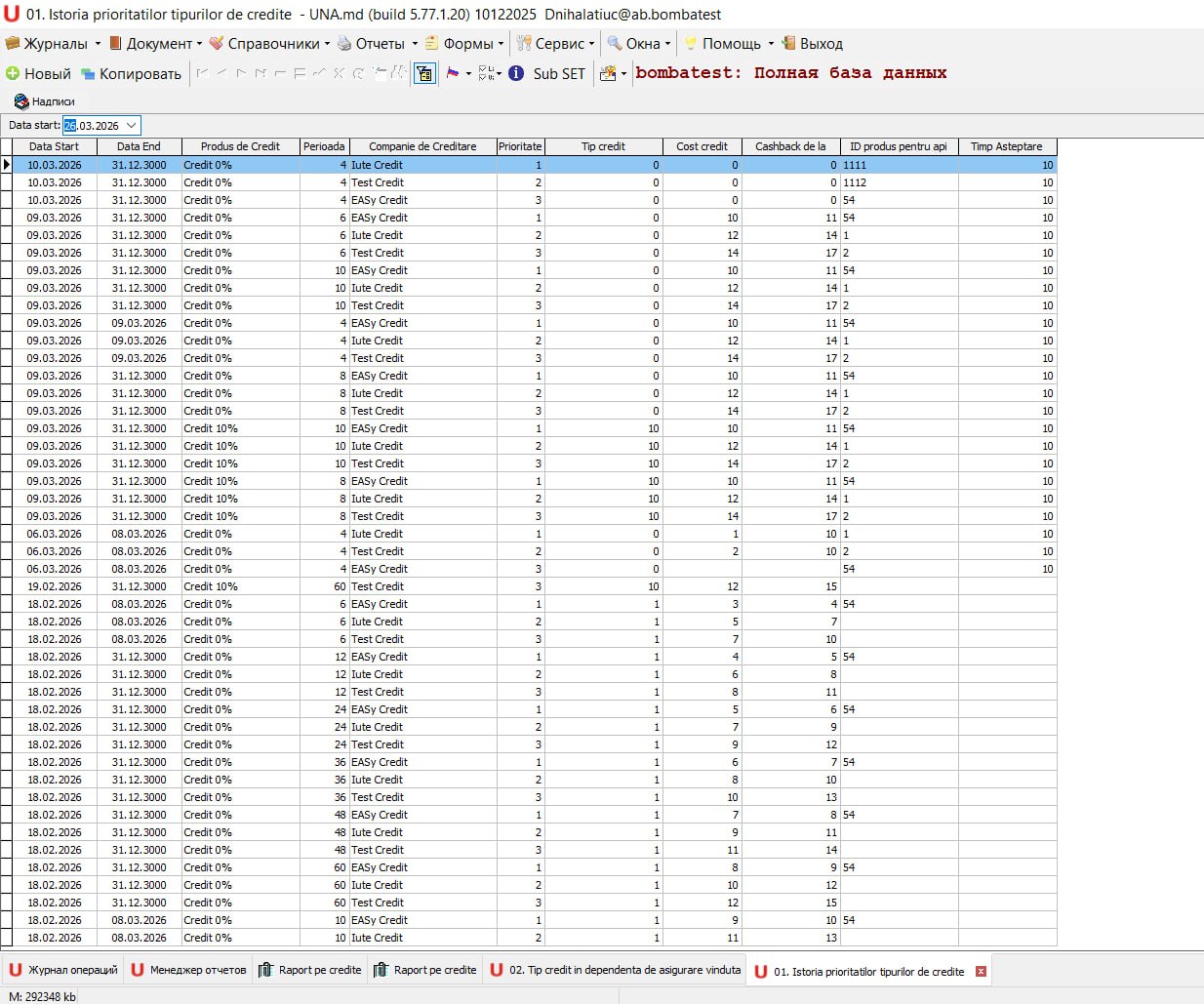This screenshot has width=1204, height=1004.
Task: Click the Sub SET button
Action: 559,73
